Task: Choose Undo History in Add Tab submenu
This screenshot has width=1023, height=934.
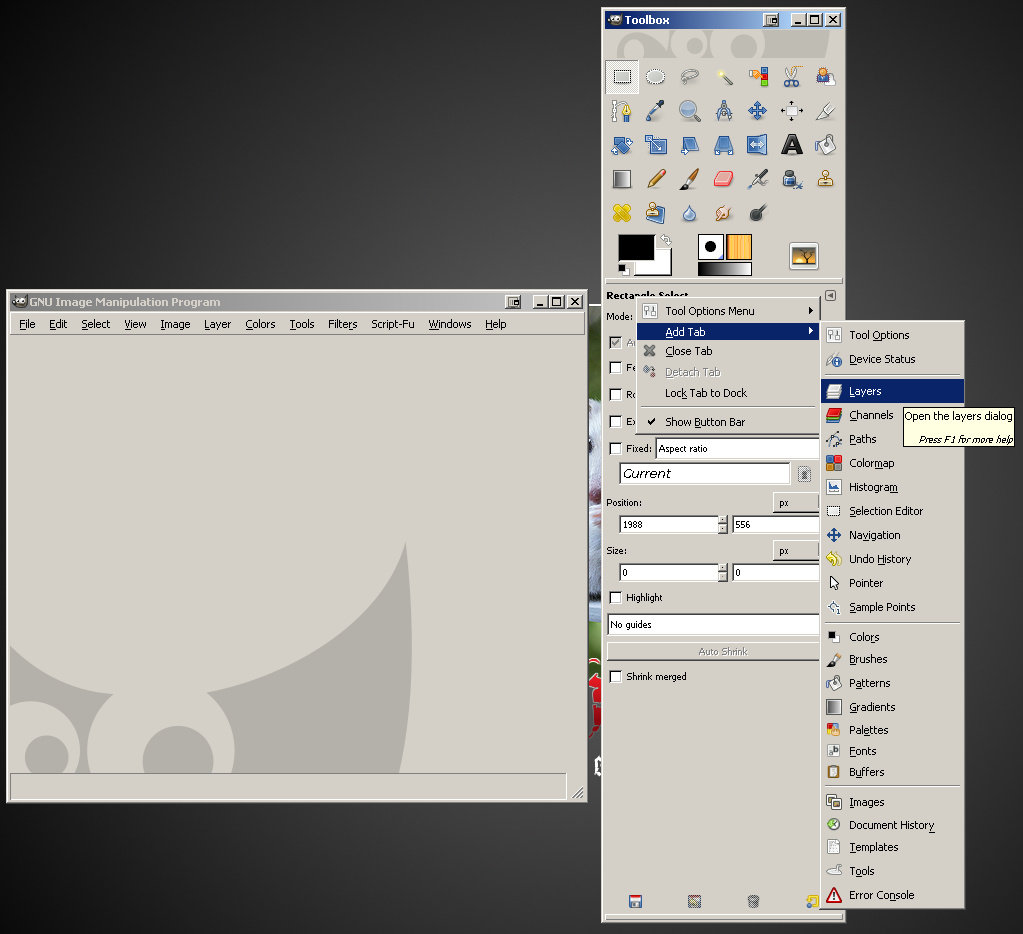Action: point(893,559)
